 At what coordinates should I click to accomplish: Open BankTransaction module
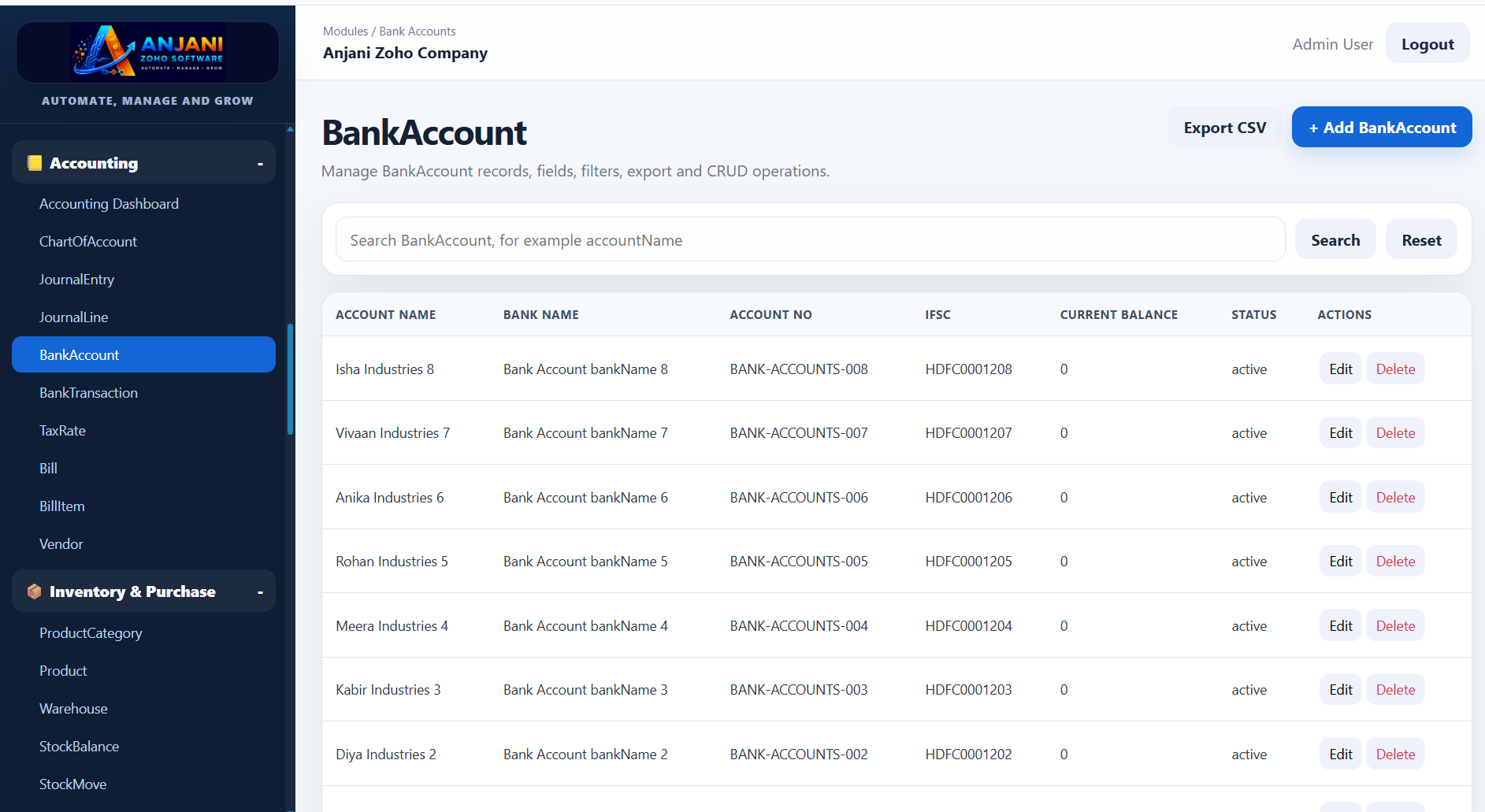(143, 393)
